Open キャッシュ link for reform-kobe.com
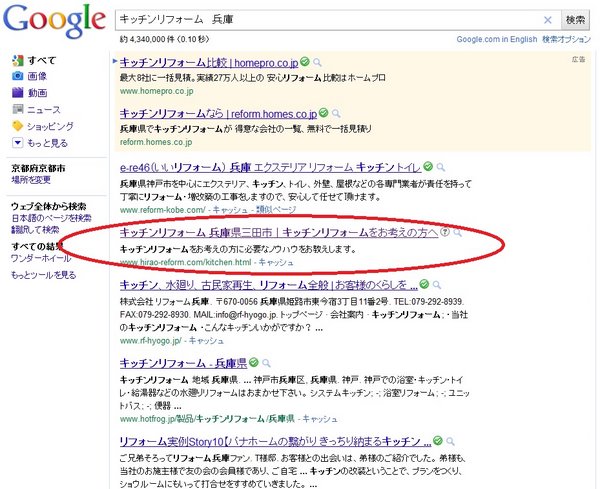The height and width of the screenshot is (489, 600). coord(230,210)
